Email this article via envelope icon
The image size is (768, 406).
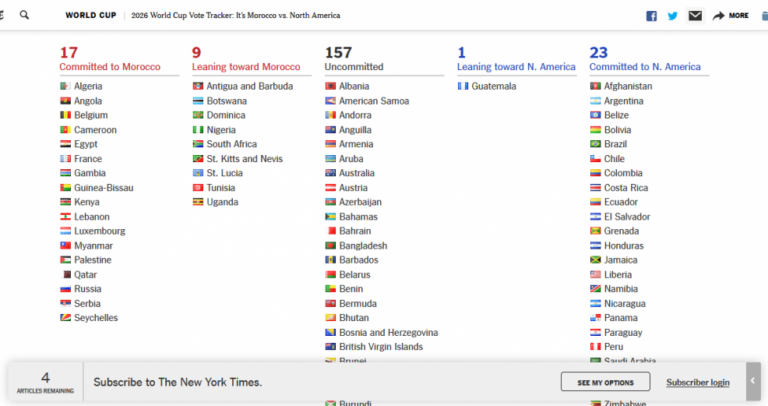[x=695, y=16]
